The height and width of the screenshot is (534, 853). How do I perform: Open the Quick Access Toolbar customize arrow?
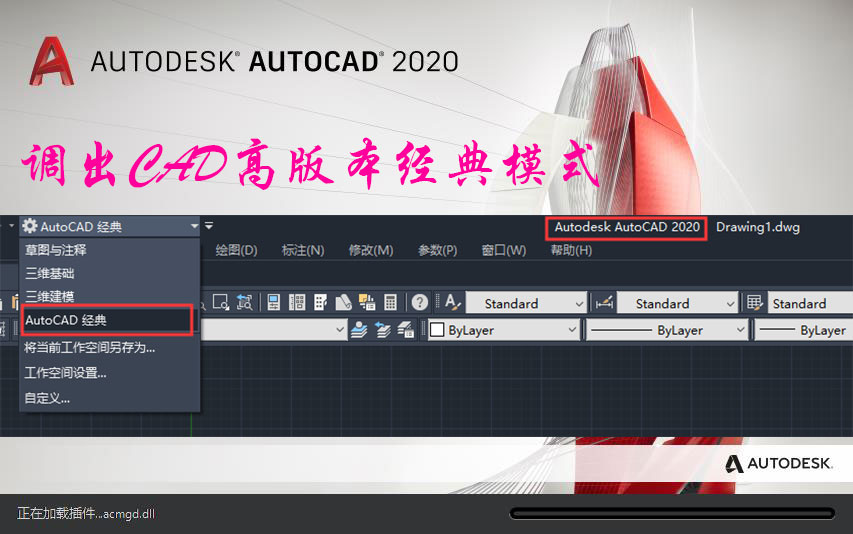pos(209,225)
